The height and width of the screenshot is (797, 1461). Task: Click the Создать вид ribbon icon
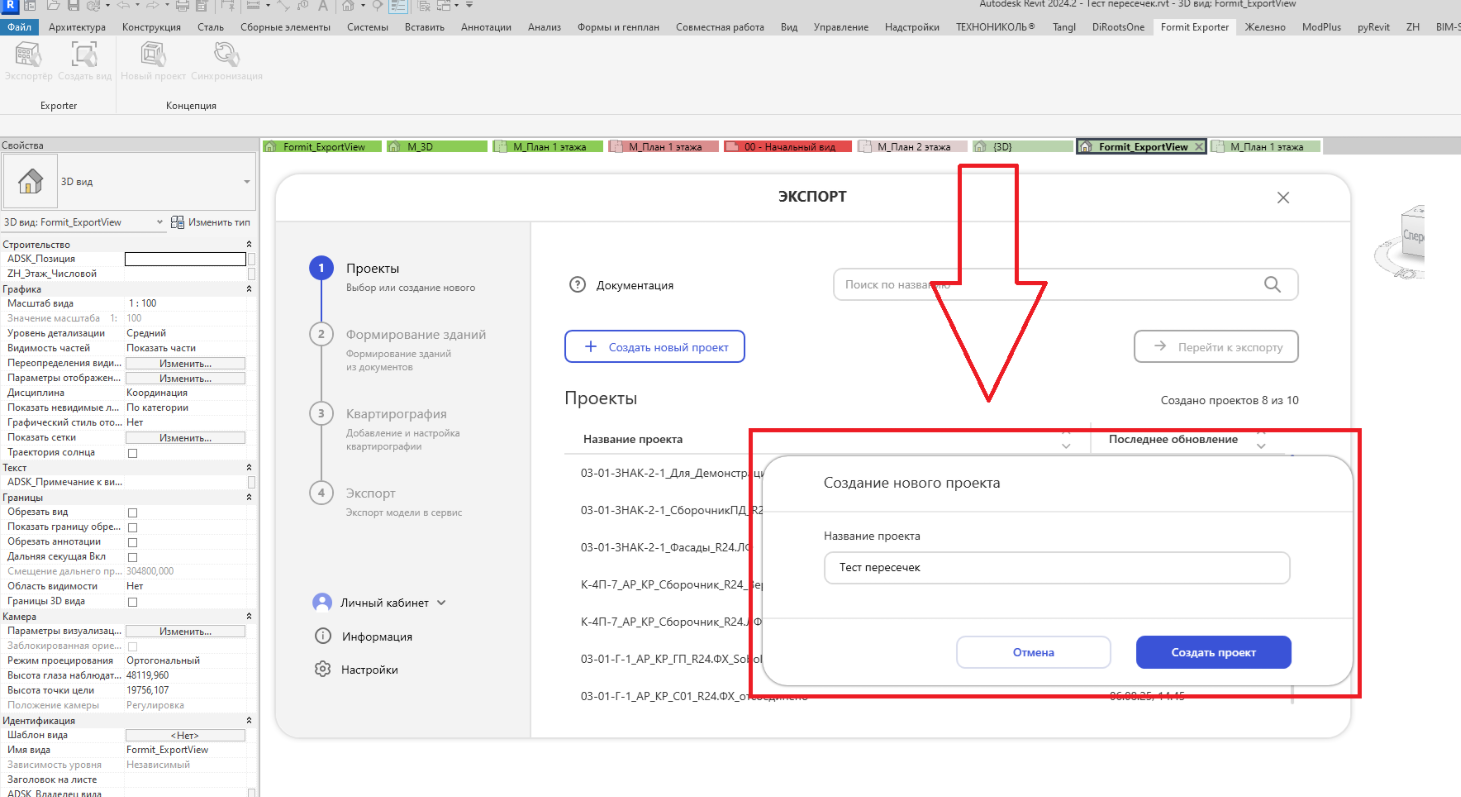click(x=84, y=54)
